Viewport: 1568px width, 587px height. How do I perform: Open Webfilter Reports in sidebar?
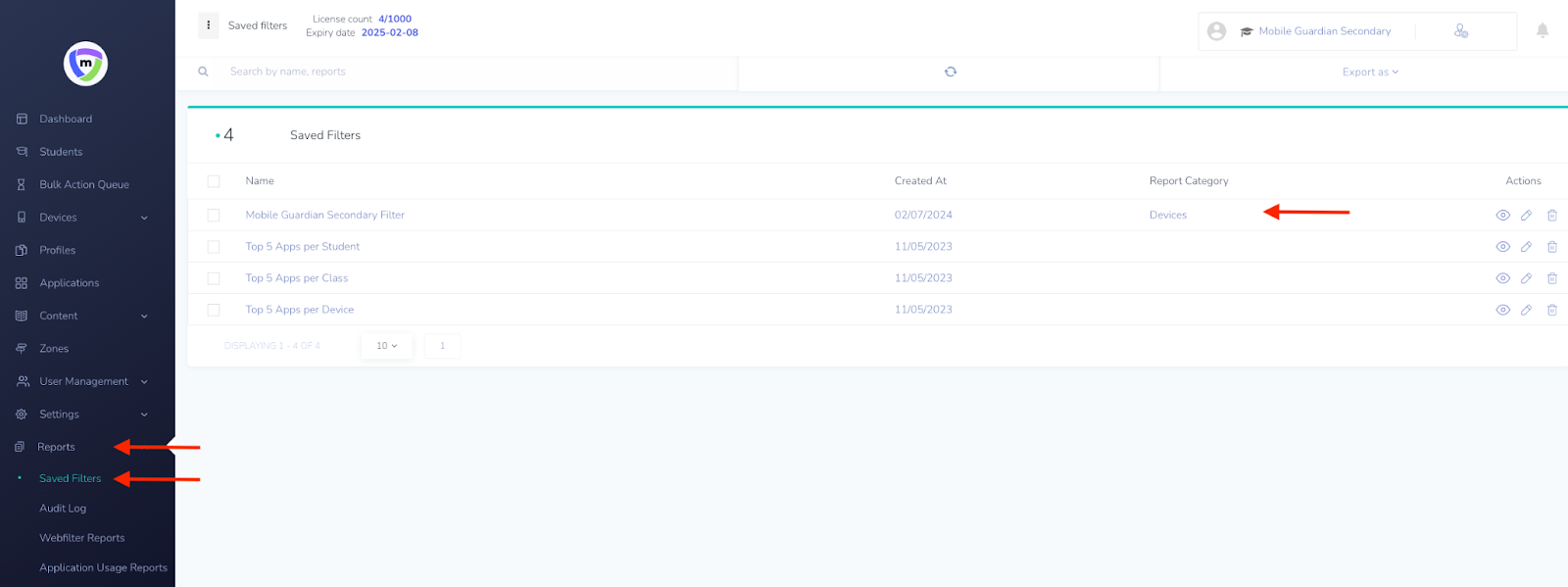coord(82,538)
